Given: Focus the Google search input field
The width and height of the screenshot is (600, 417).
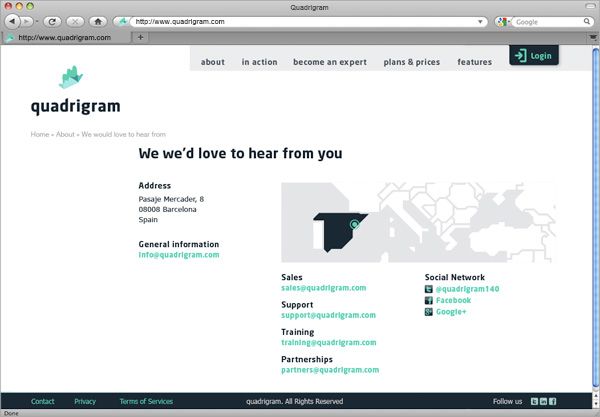Looking at the screenshot, I should [548, 22].
